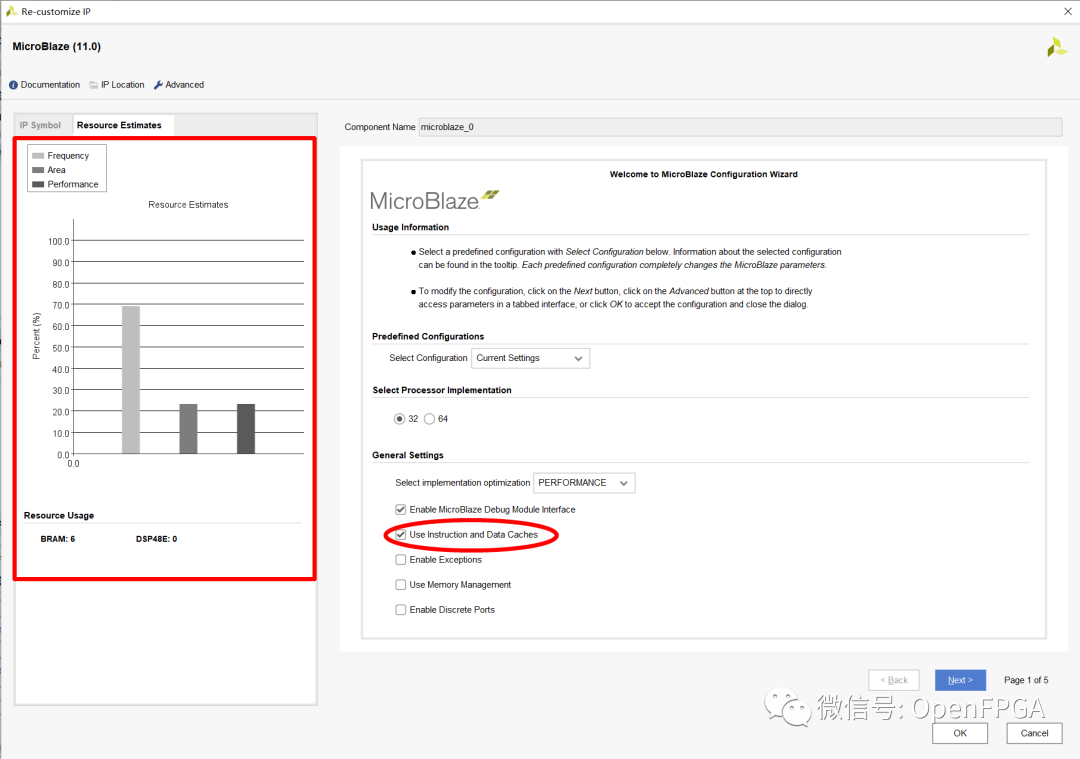
Task: Close the Re-customize IP dialog
Action: click(1068, 11)
